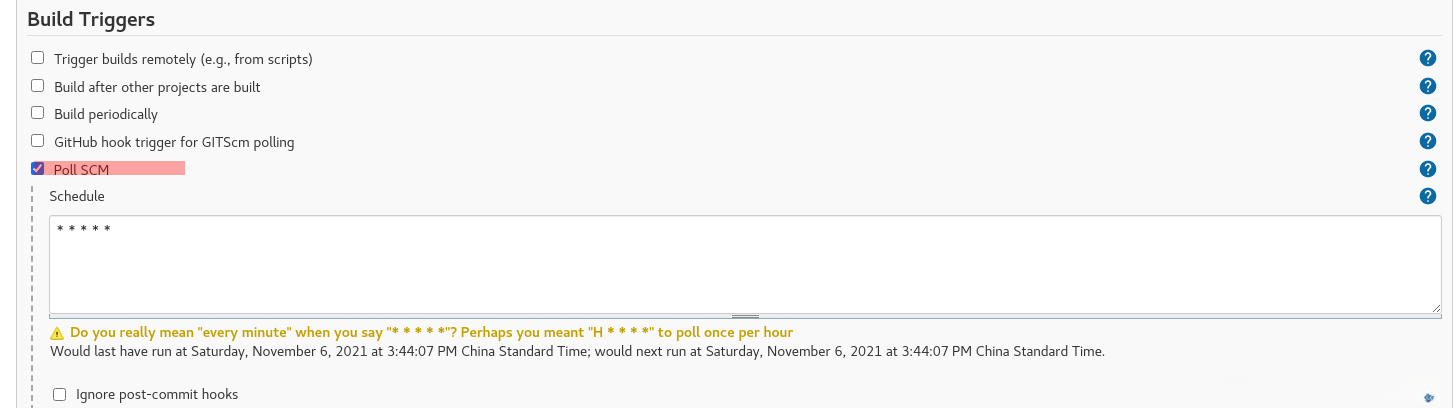Show help for Build periodically
The width and height of the screenshot is (1454, 408).
coord(1428,114)
